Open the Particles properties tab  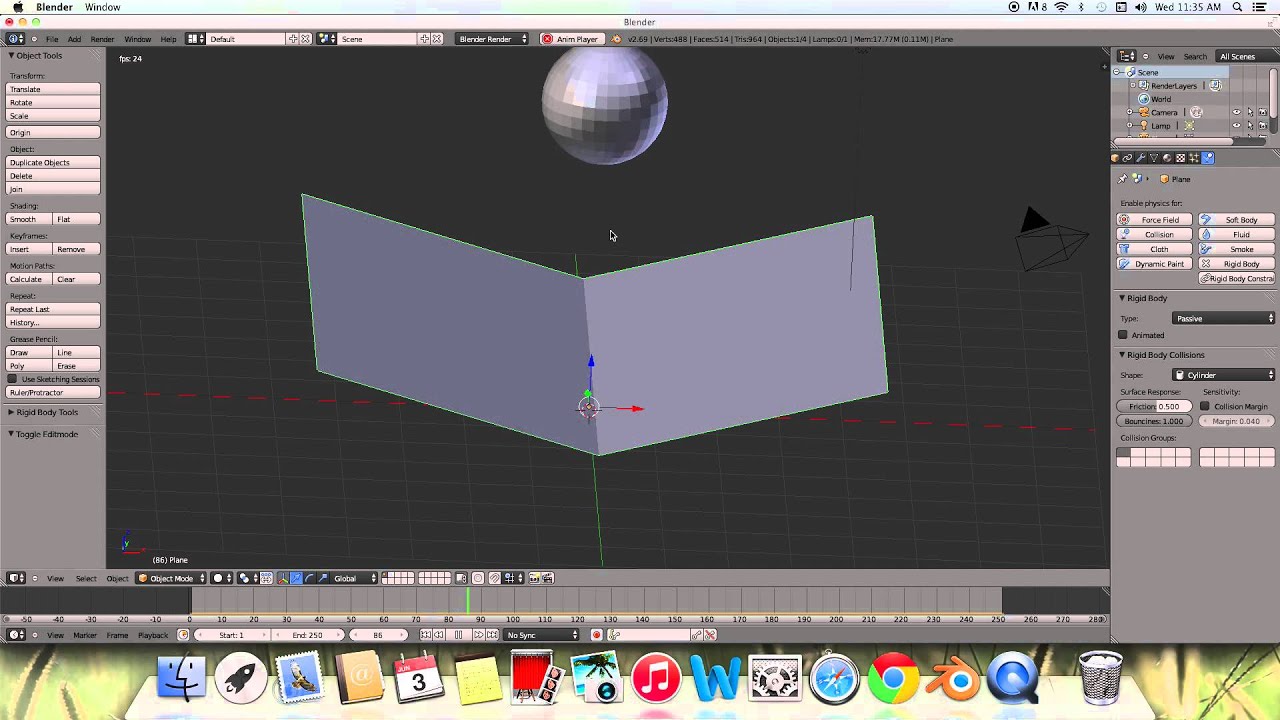pos(1194,158)
